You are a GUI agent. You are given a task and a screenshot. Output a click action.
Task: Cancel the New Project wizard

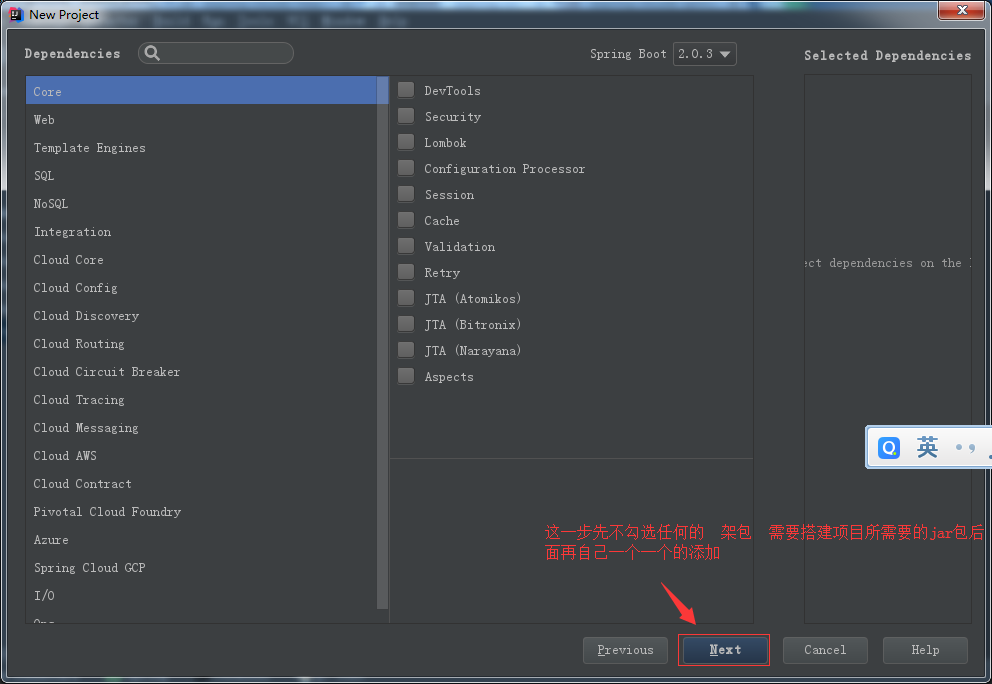pyautogui.click(x=825, y=650)
